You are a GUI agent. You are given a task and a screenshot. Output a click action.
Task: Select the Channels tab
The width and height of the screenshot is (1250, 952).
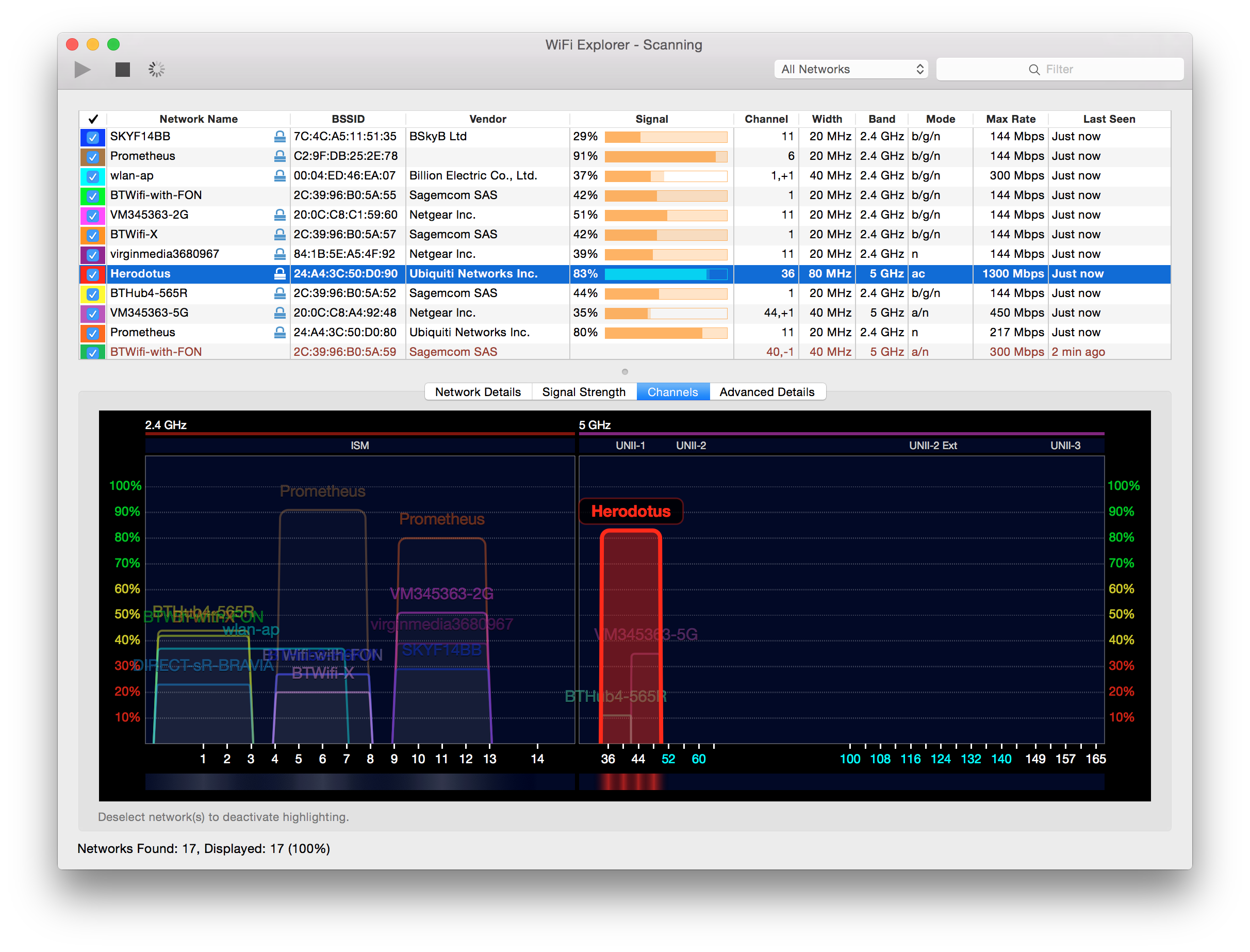(x=672, y=392)
